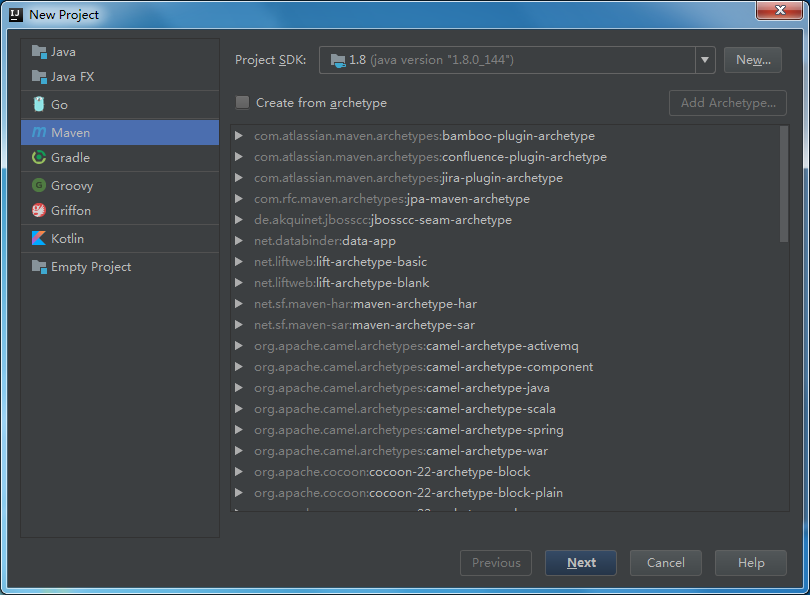Expand jira-plugin-archetype node
This screenshot has width=810, height=595.
[239, 178]
